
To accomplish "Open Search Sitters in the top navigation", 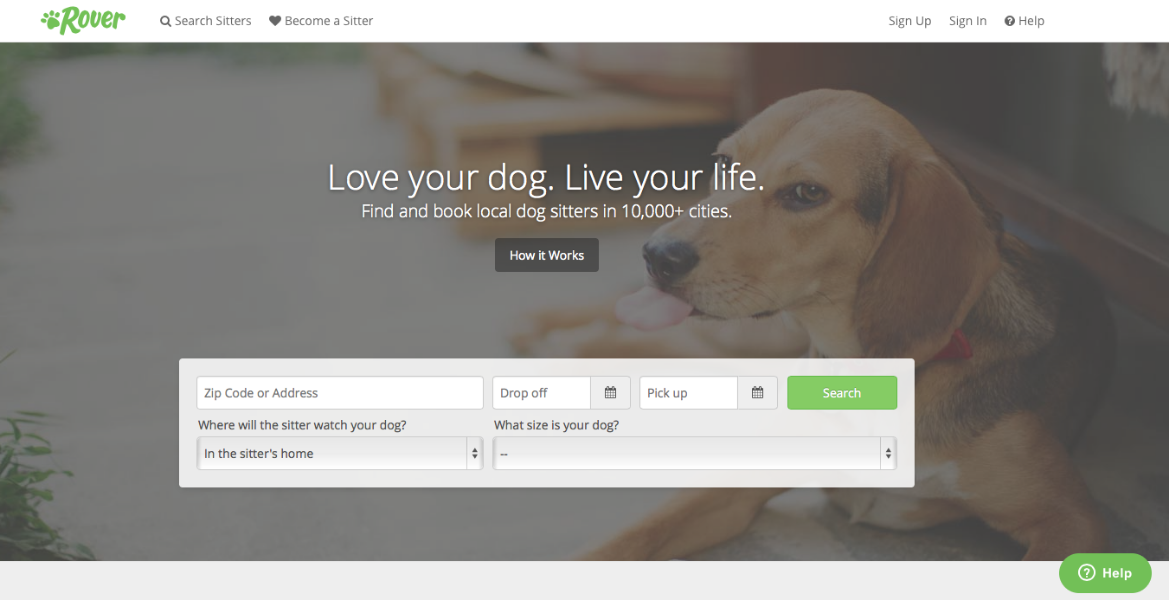I will click(x=206, y=21).
